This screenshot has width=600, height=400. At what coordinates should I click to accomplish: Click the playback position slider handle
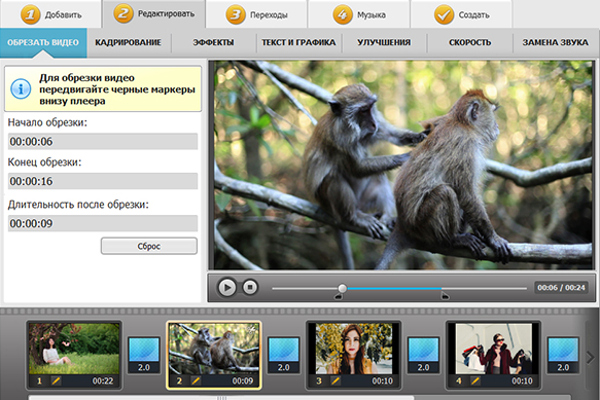[342, 288]
